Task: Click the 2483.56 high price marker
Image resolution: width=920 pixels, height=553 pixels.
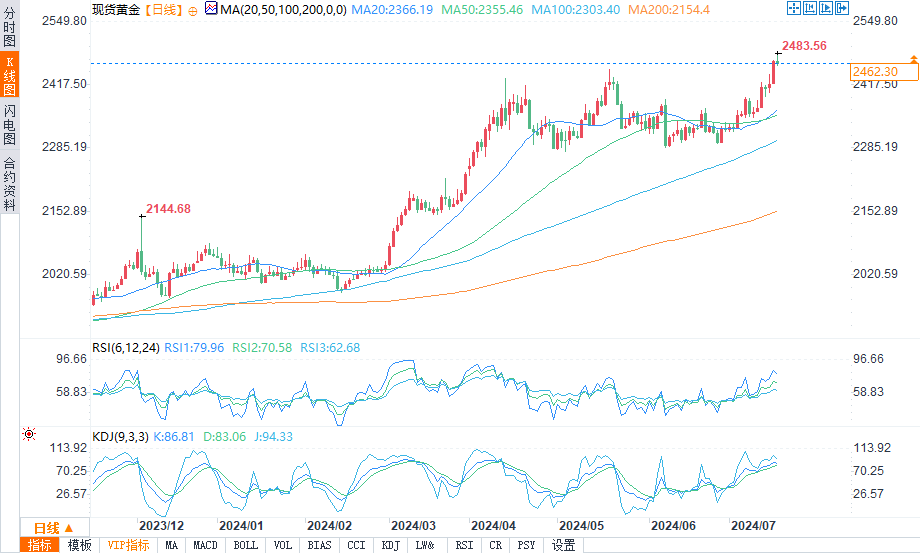Action: pyautogui.click(x=804, y=45)
